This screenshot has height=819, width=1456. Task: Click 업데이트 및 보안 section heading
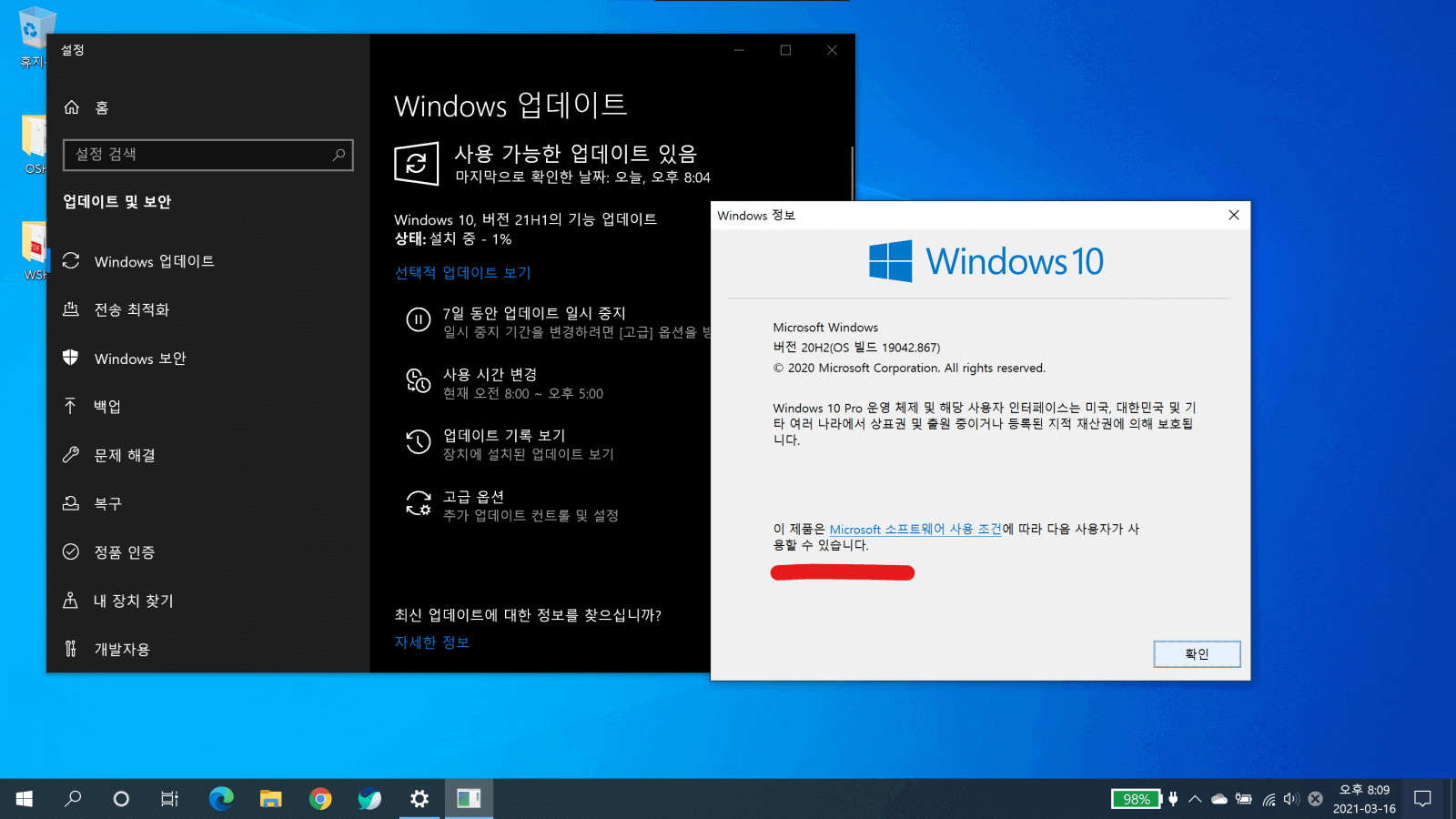point(116,202)
